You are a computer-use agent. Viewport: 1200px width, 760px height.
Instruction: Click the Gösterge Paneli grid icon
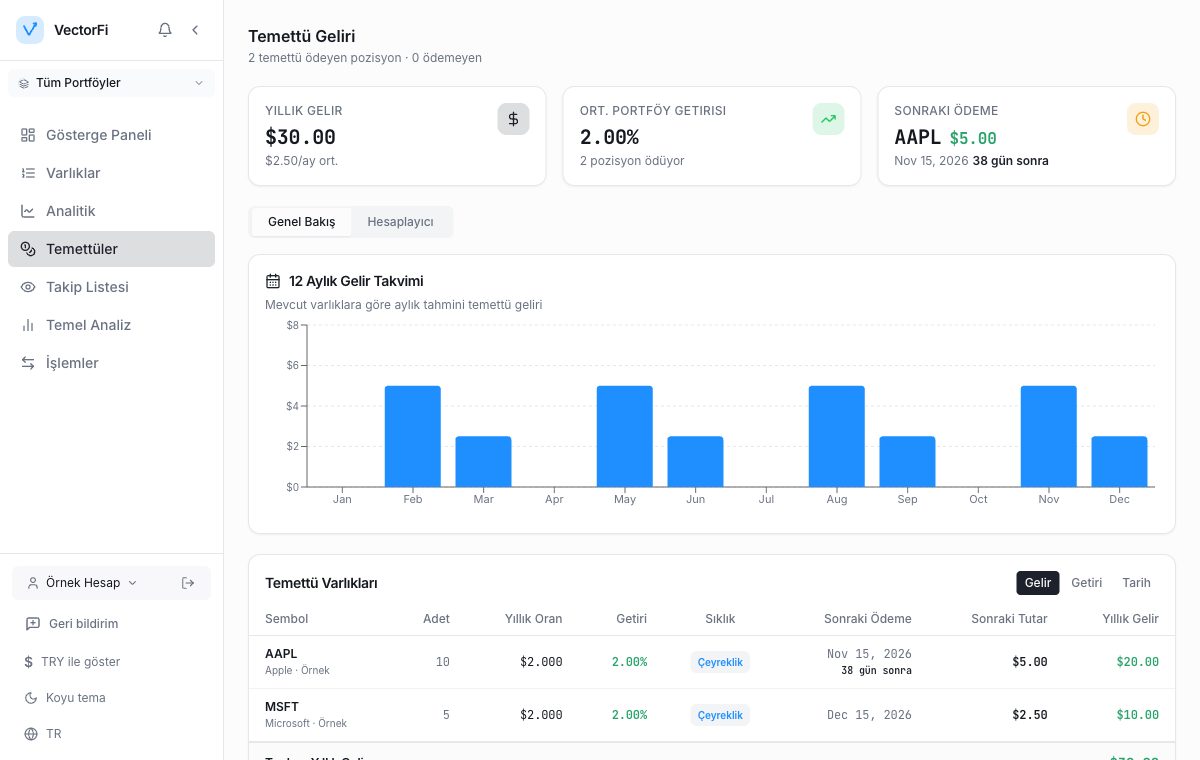tap(28, 135)
